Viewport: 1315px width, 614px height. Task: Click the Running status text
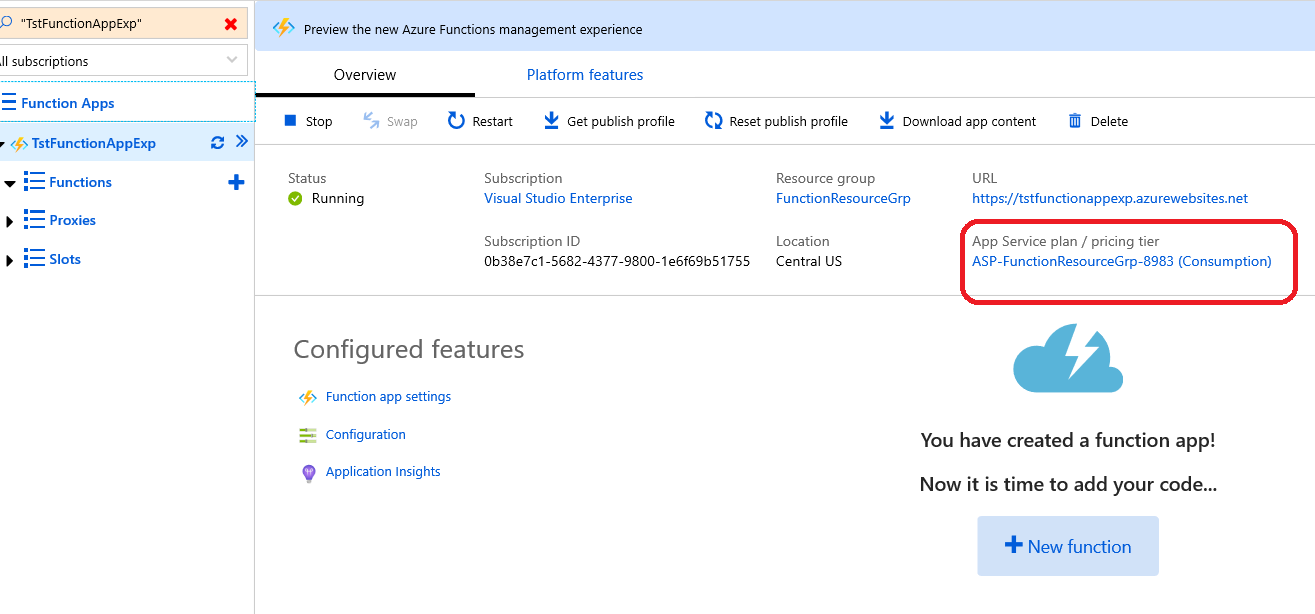tap(338, 198)
